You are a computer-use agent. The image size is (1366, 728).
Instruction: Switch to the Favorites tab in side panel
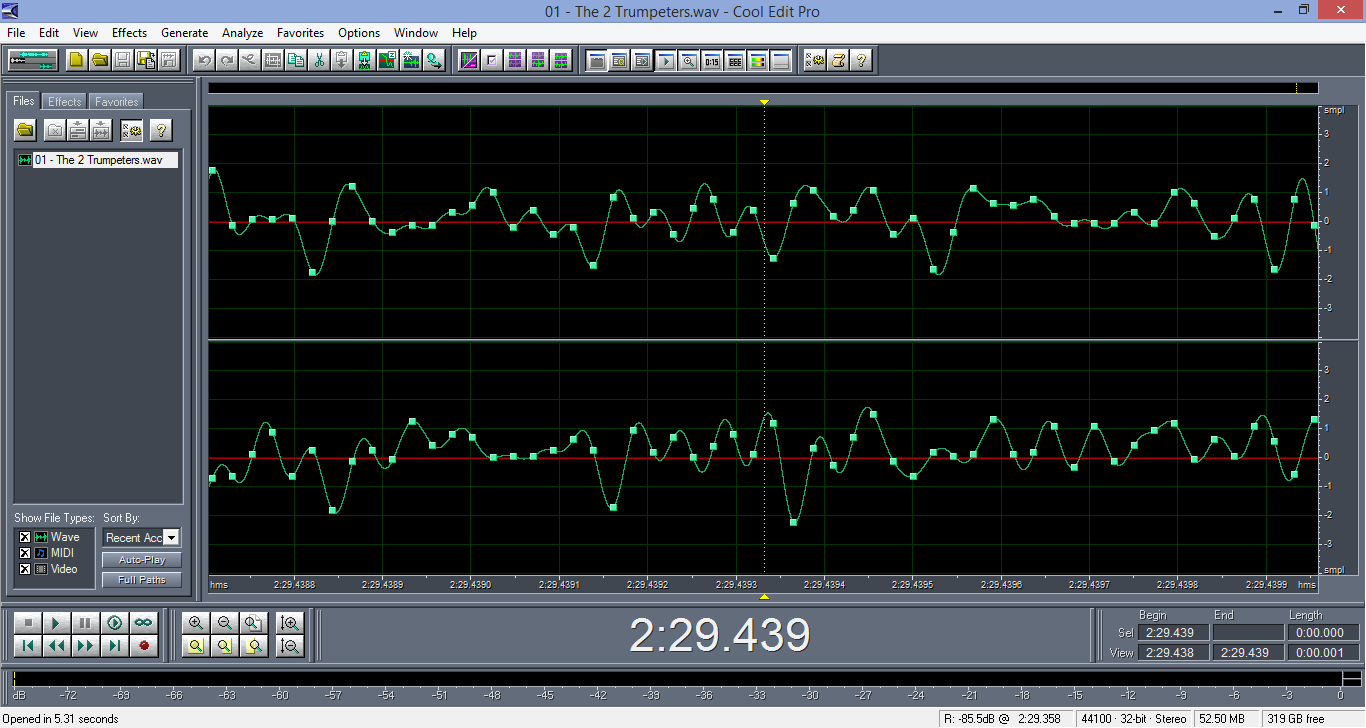coord(117,102)
